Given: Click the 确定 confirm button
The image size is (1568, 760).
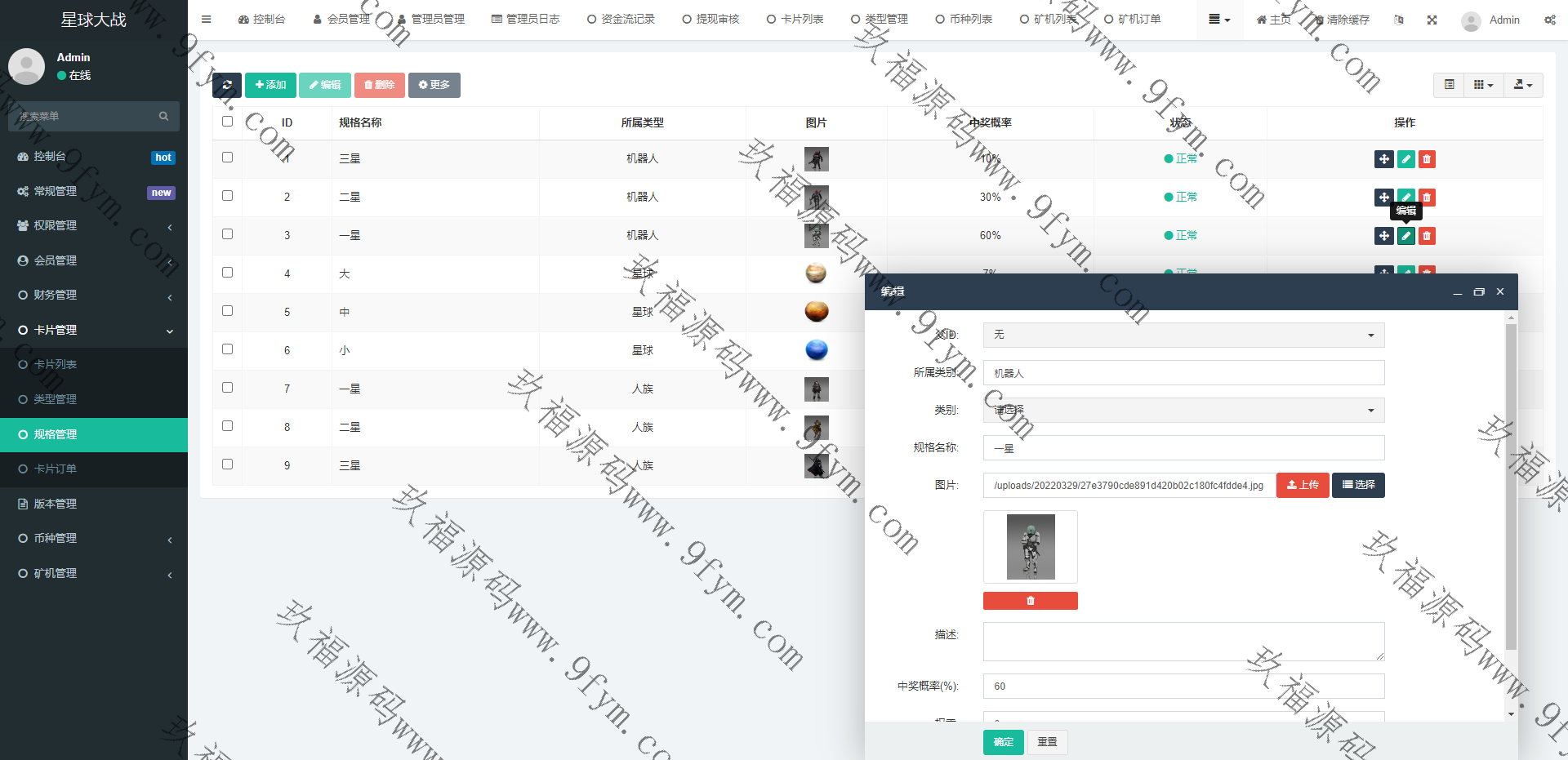Looking at the screenshot, I should click(1003, 742).
